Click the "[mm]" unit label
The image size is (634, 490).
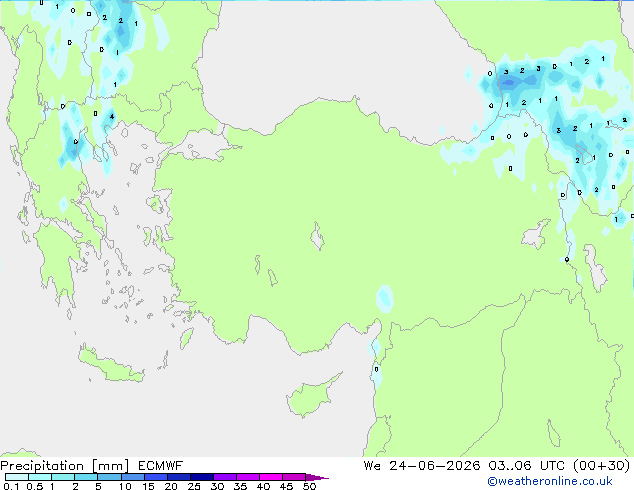click(x=111, y=466)
